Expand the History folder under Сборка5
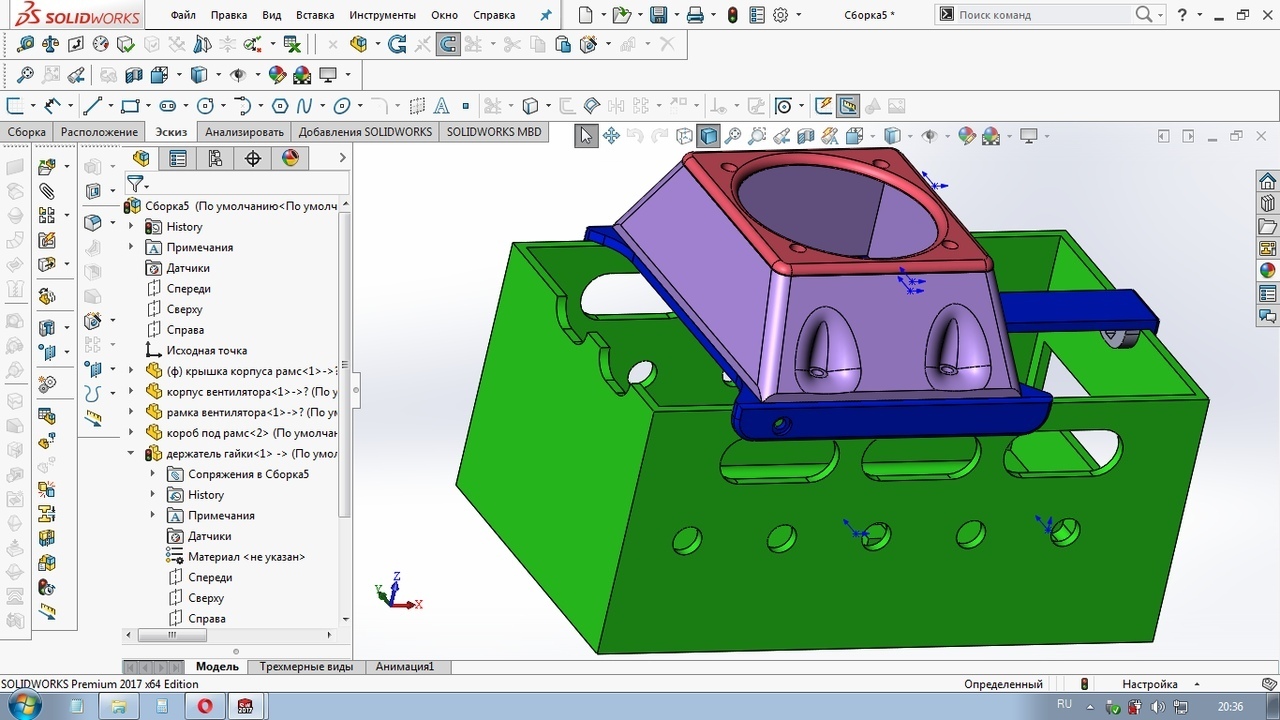 131,227
